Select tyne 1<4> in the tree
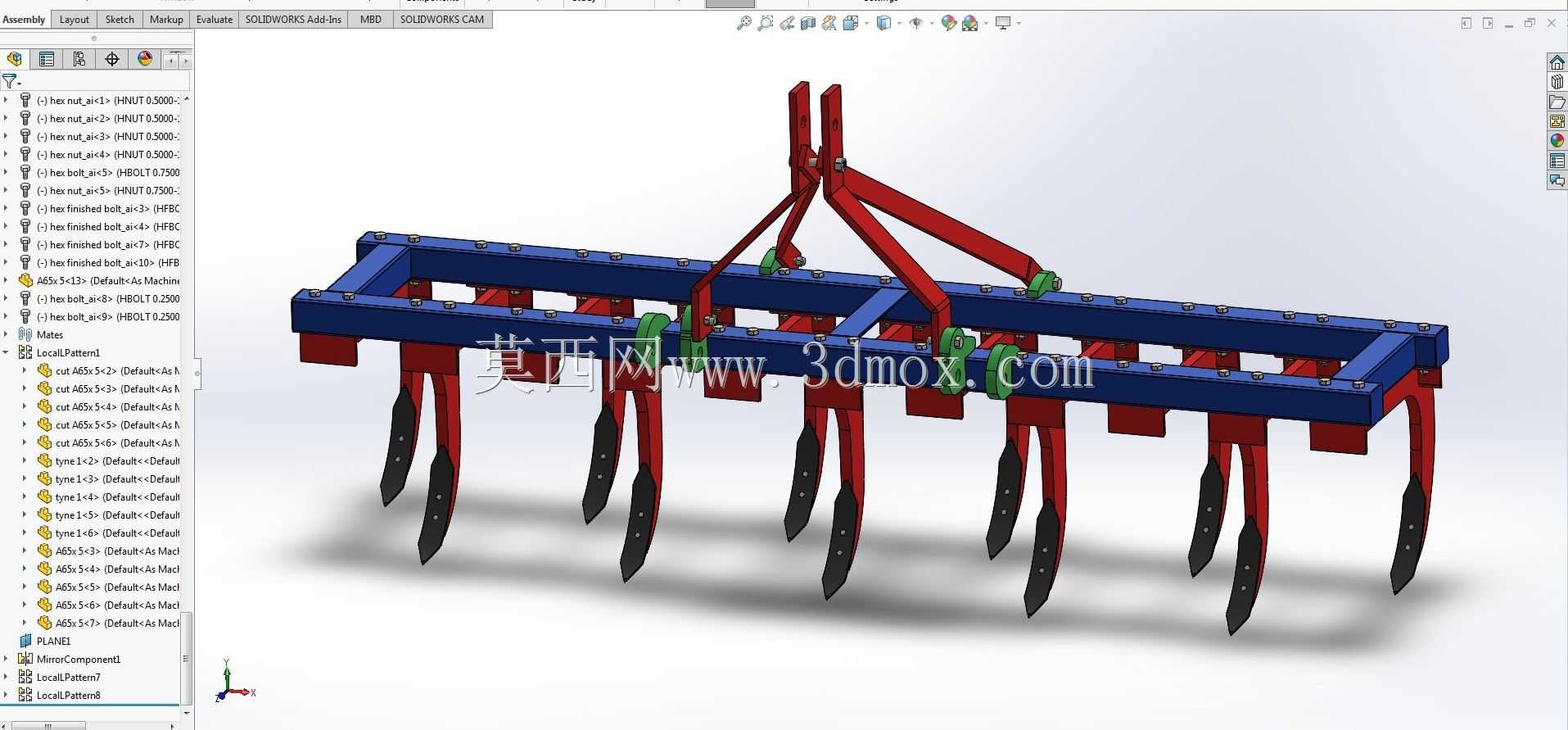This screenshot has height=730, width=1568. point(117,496)
